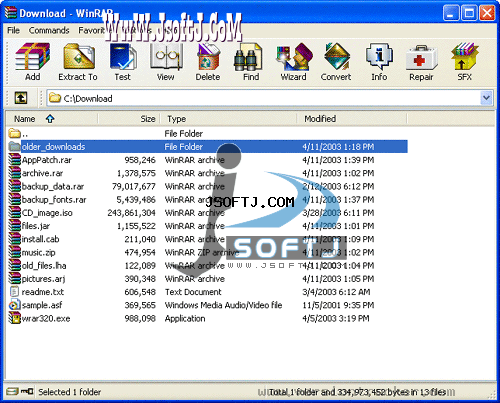The width and height of the screenshot is (500, 403).
Task: Click the key icon in status bar
Action: [27, 391]
